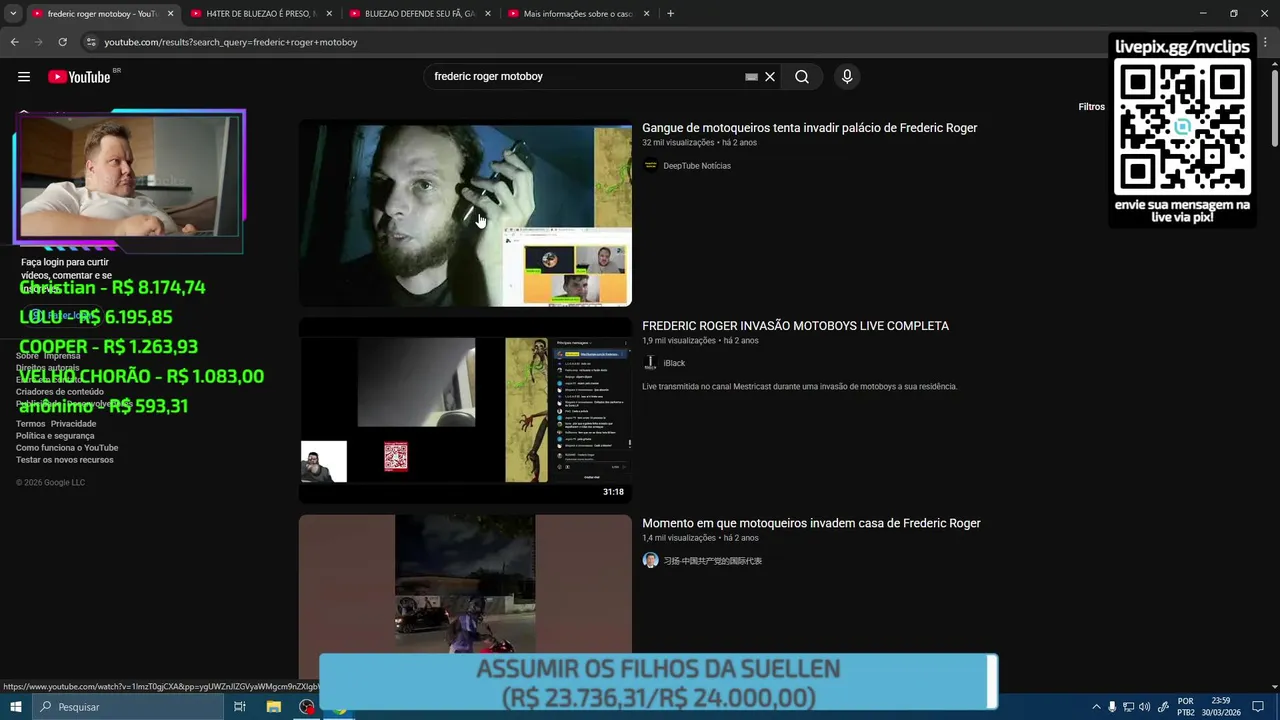Open the 'Privacidade' footer link
Viewport: 1280px width, 720px height.
tap(73, 424)
